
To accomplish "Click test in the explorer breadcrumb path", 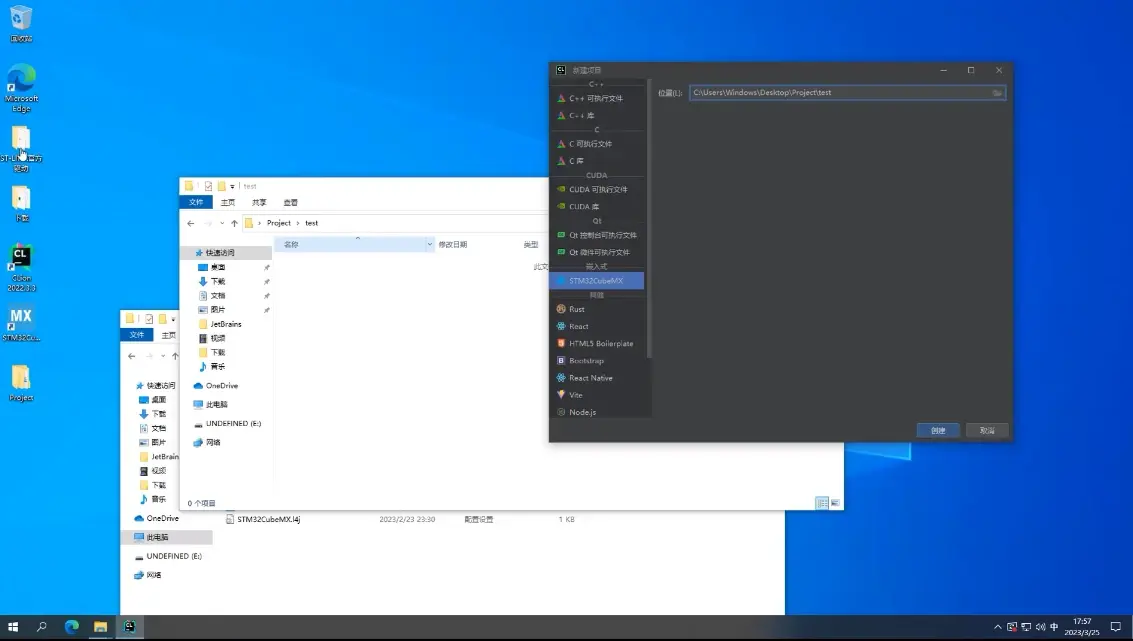I will point(311,223).
